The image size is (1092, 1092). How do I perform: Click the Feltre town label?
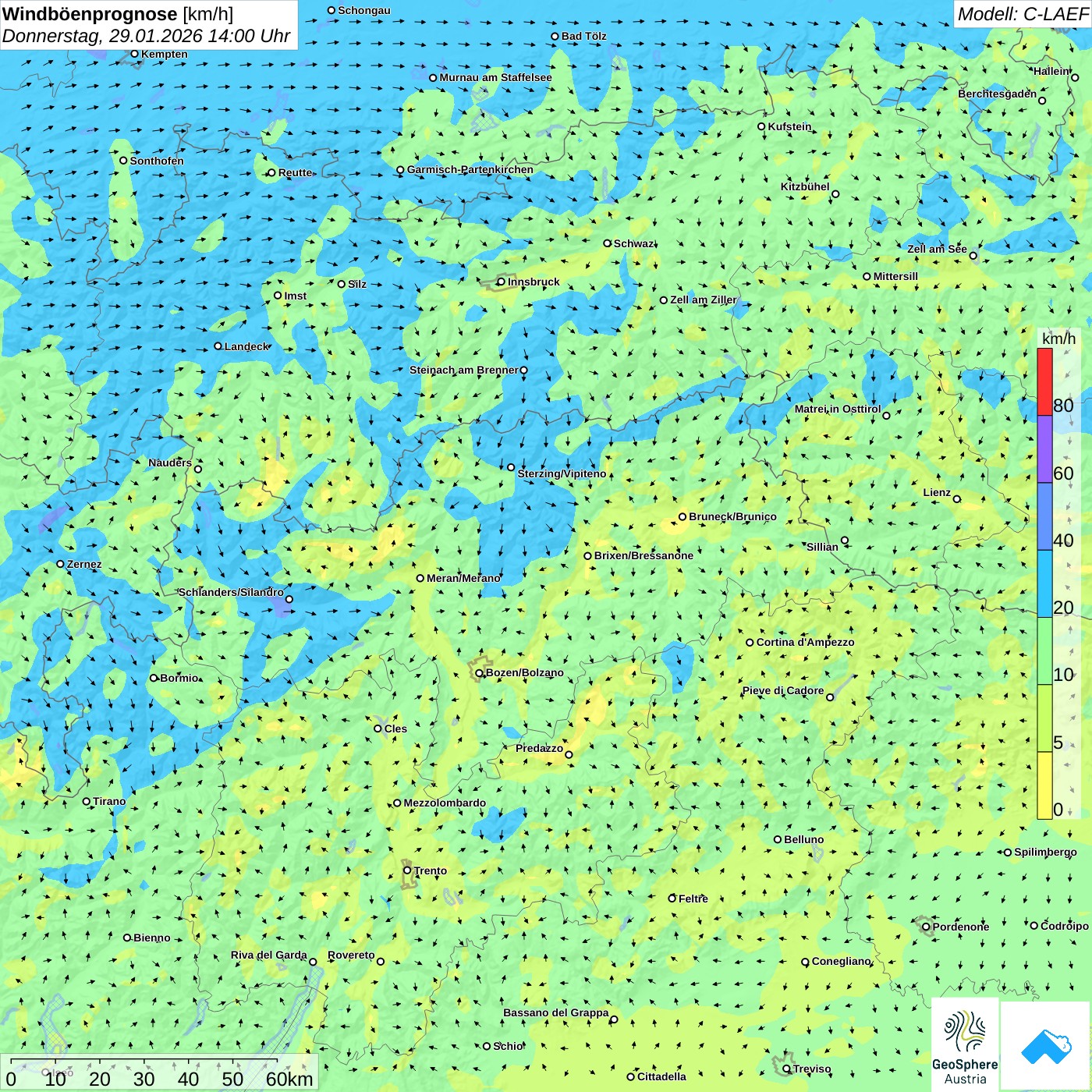(x=693, y=899)
